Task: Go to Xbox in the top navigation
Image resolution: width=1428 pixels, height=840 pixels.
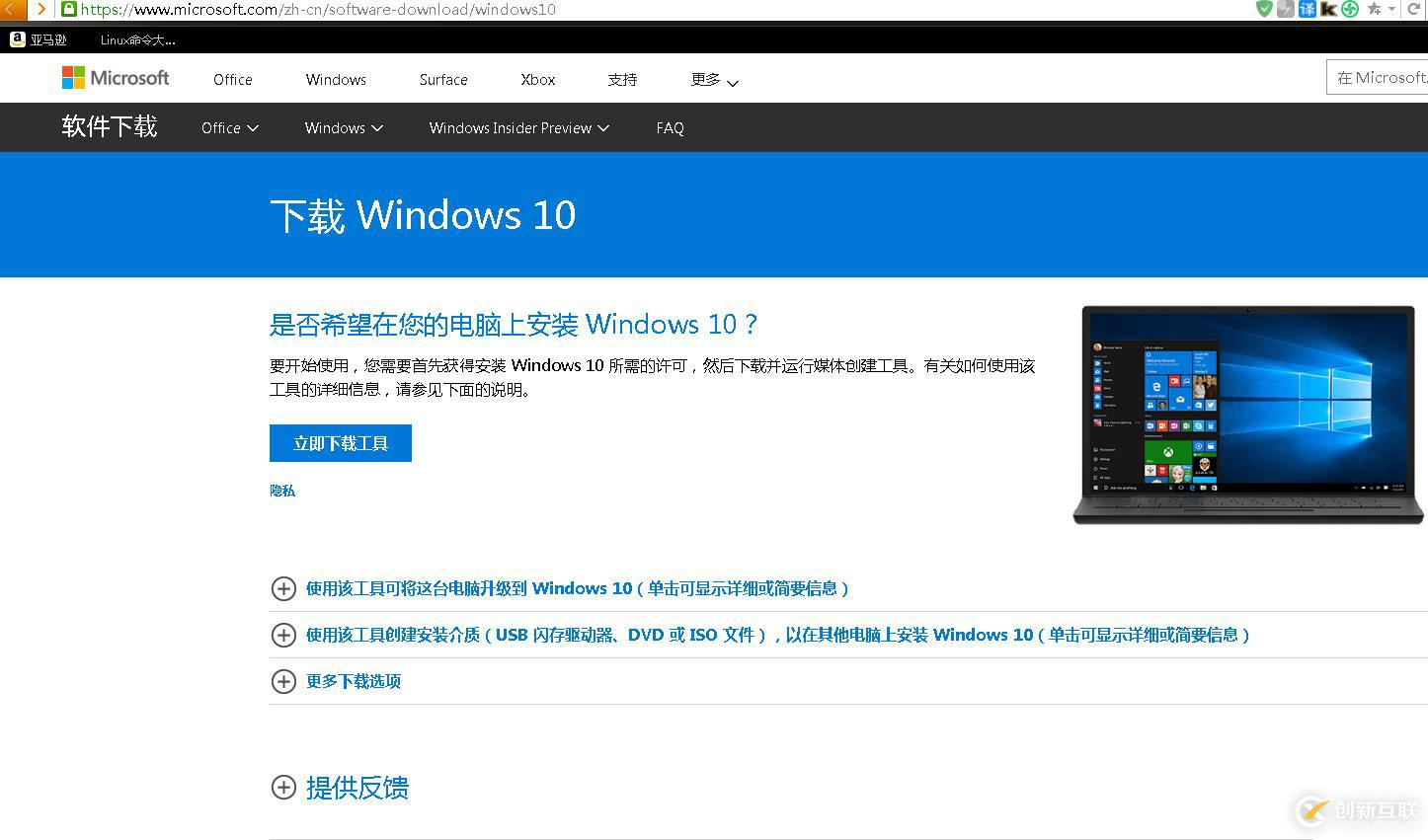Action: (538, 80)
